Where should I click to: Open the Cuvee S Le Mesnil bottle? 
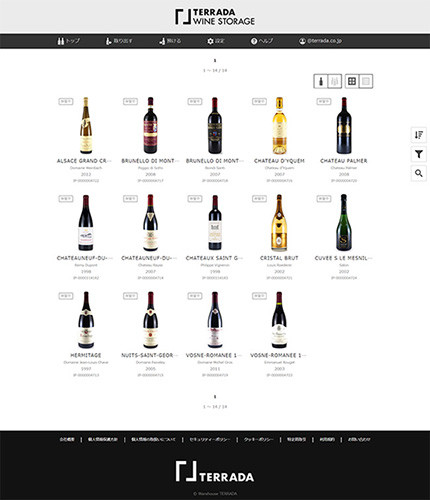344,223
